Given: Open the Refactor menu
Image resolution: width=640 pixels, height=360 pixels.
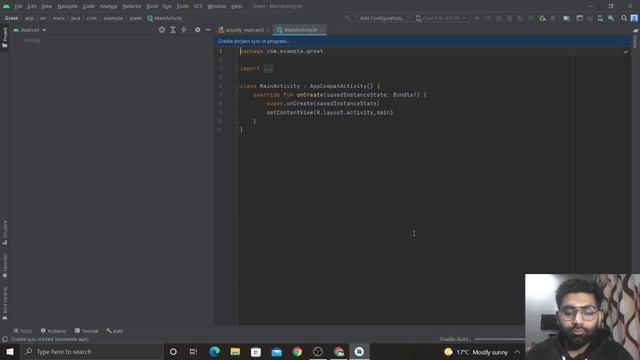Looking at the screenshot, I should (132, 6).
